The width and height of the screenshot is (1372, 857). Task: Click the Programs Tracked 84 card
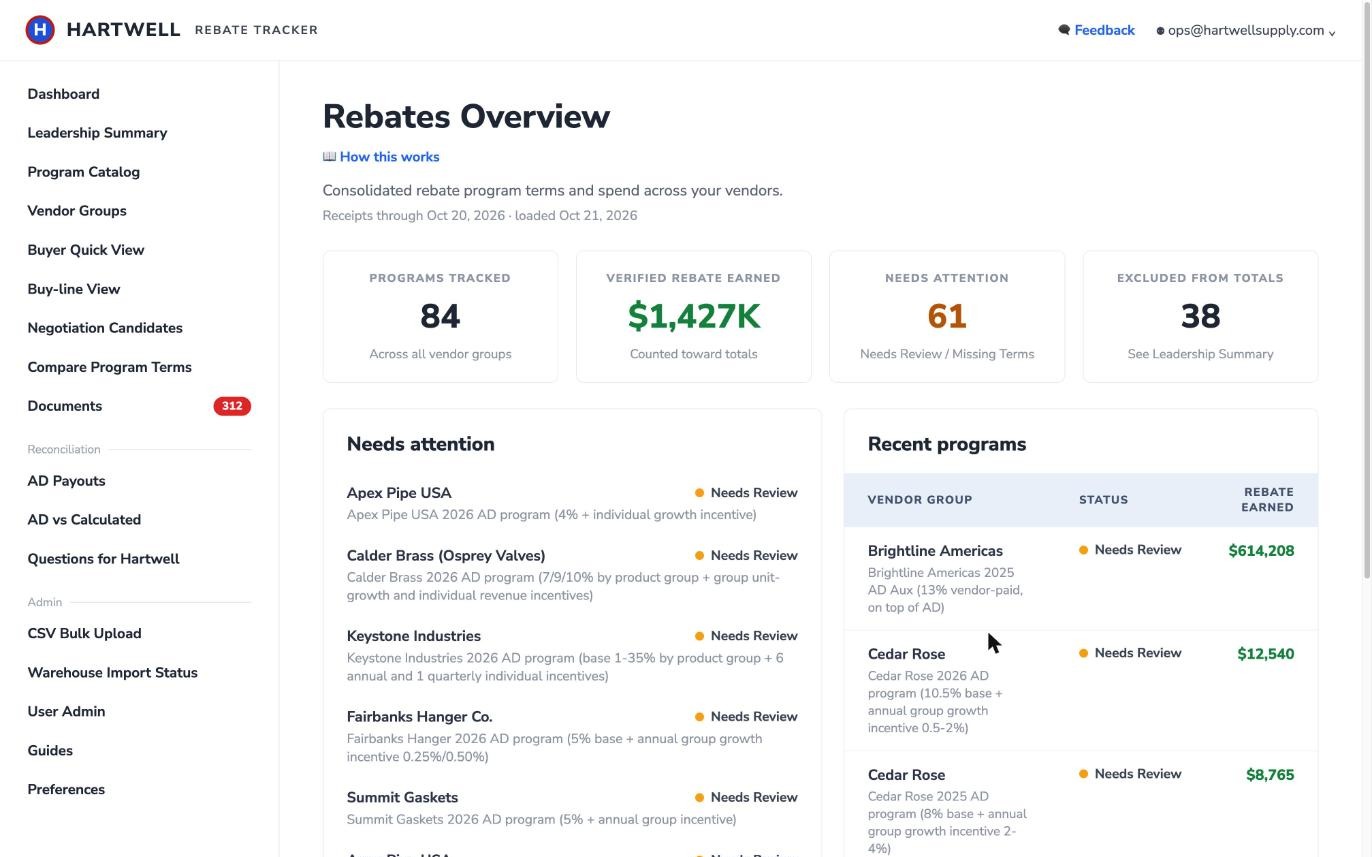click(440, 317)
